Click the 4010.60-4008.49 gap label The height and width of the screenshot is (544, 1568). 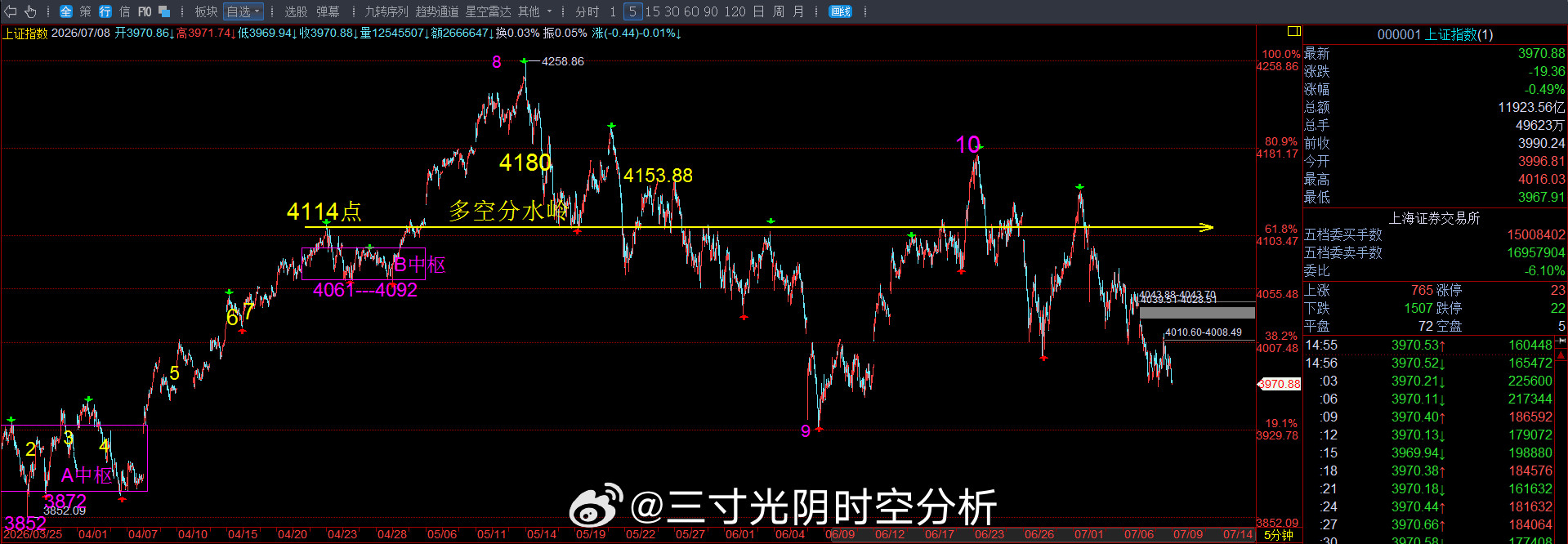tap(1203, 332)
